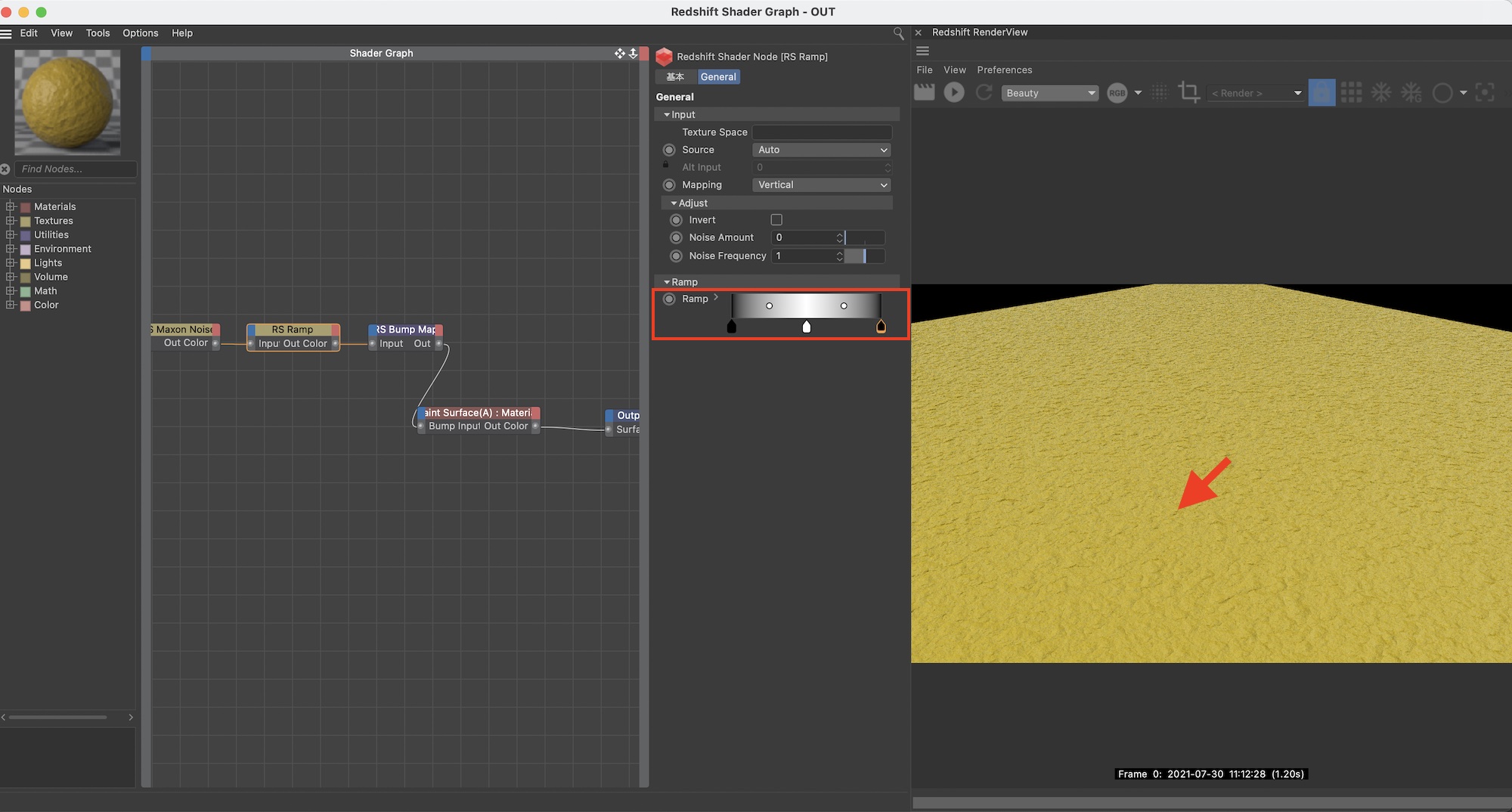Click the refresh render icon
The height and width of the screenshot is (812, 1512).
pos(984,92)
